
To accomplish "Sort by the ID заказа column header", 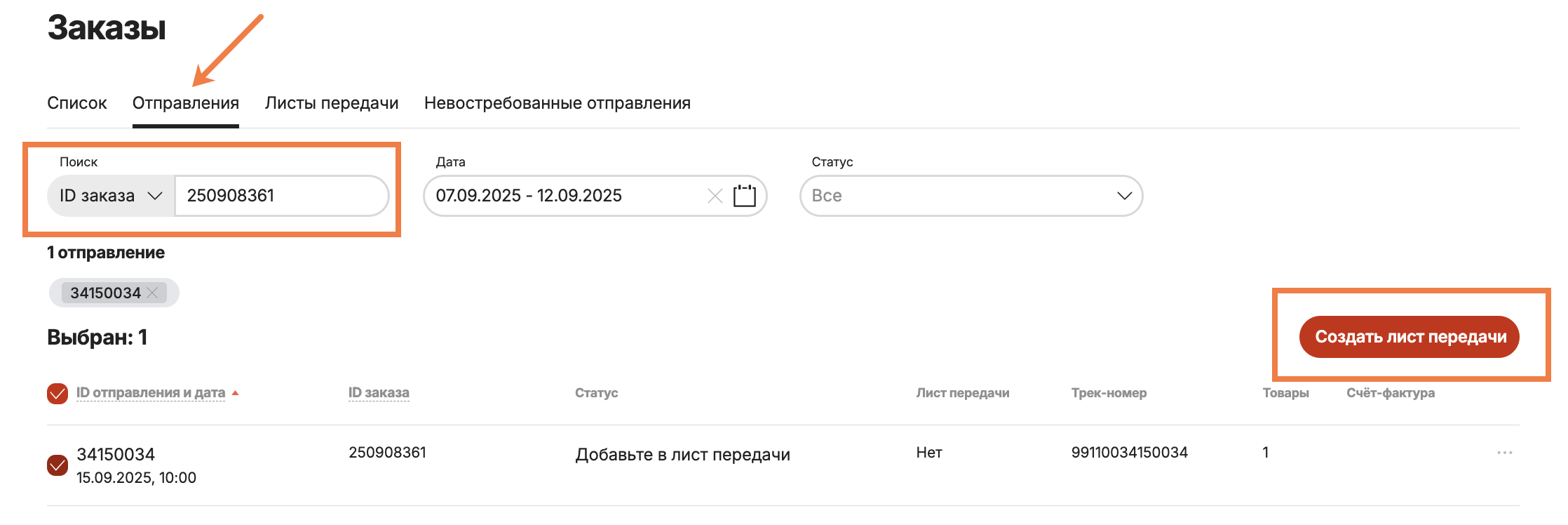I will 379,393.
